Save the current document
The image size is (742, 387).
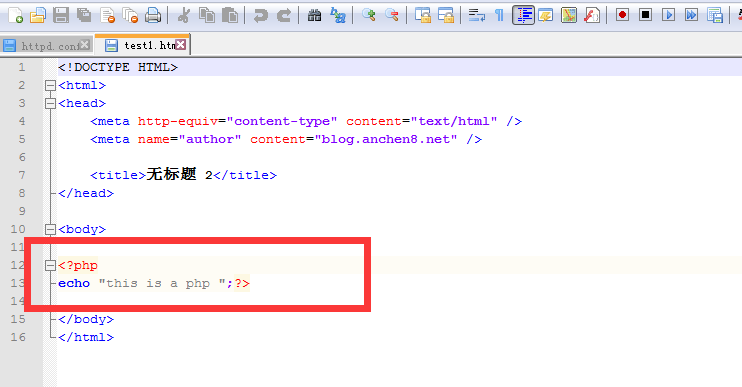coord(61,16)
